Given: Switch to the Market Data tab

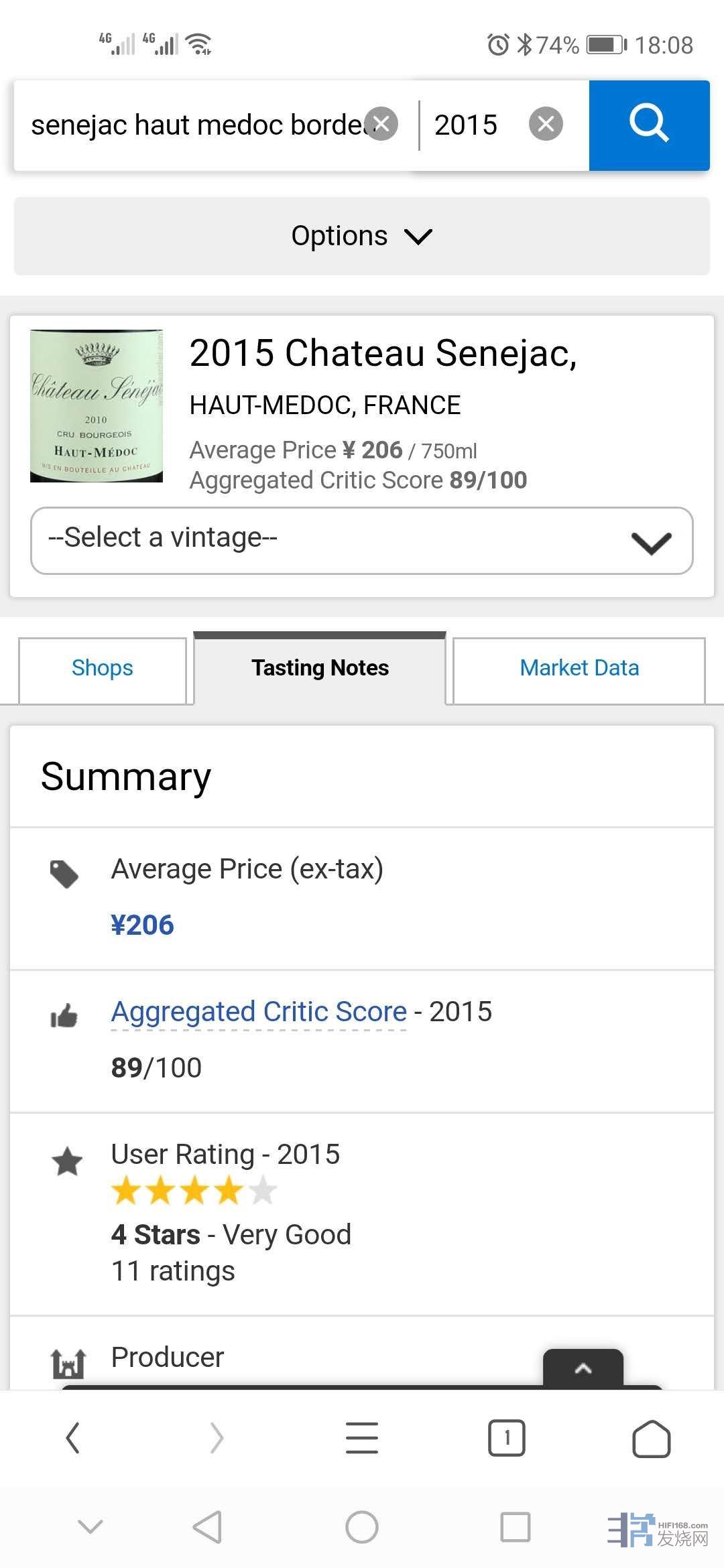Looking at the screenshot, I should (579, 668).
